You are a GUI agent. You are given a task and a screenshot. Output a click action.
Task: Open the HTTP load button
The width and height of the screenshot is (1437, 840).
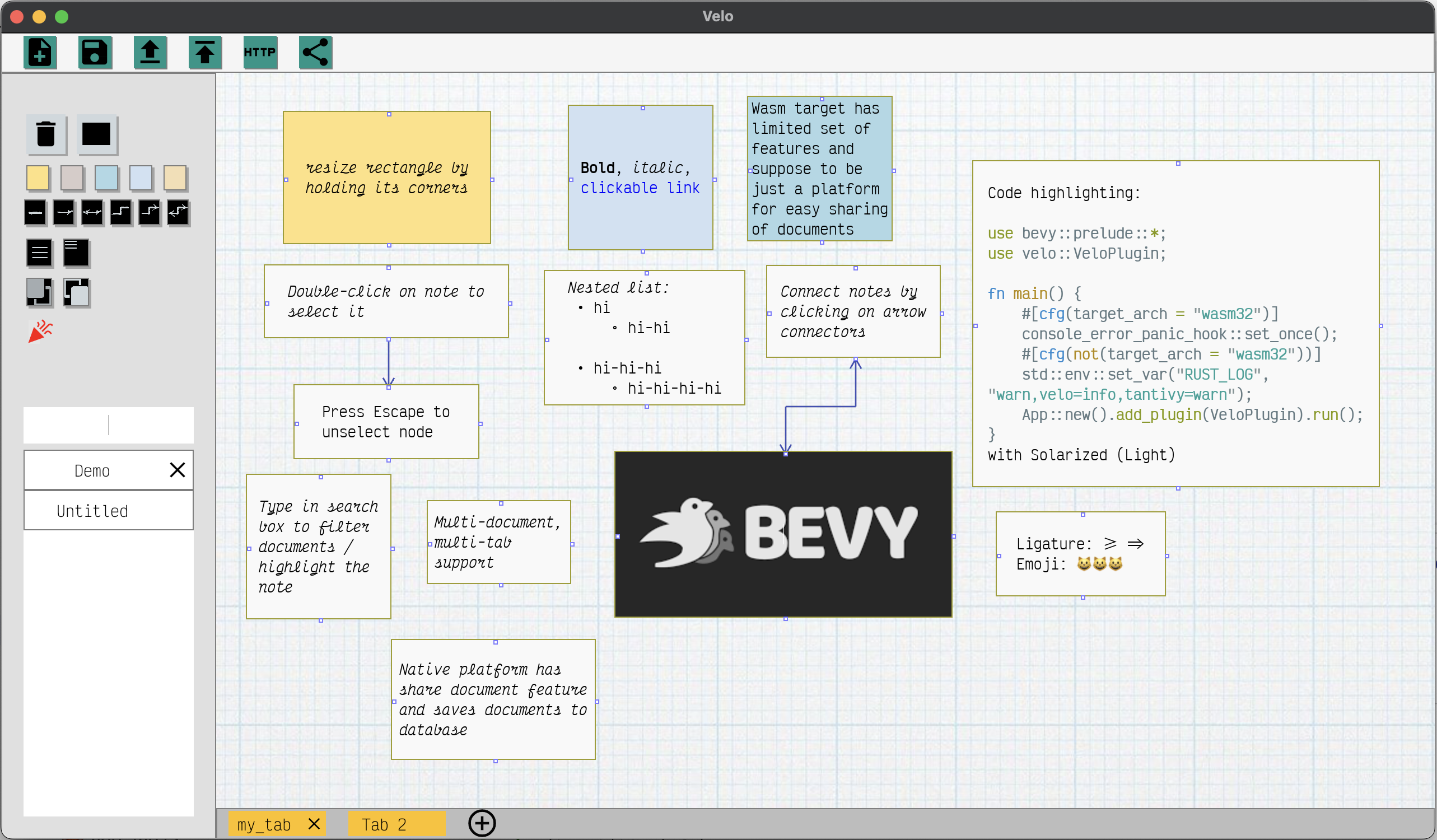(260, 53)
